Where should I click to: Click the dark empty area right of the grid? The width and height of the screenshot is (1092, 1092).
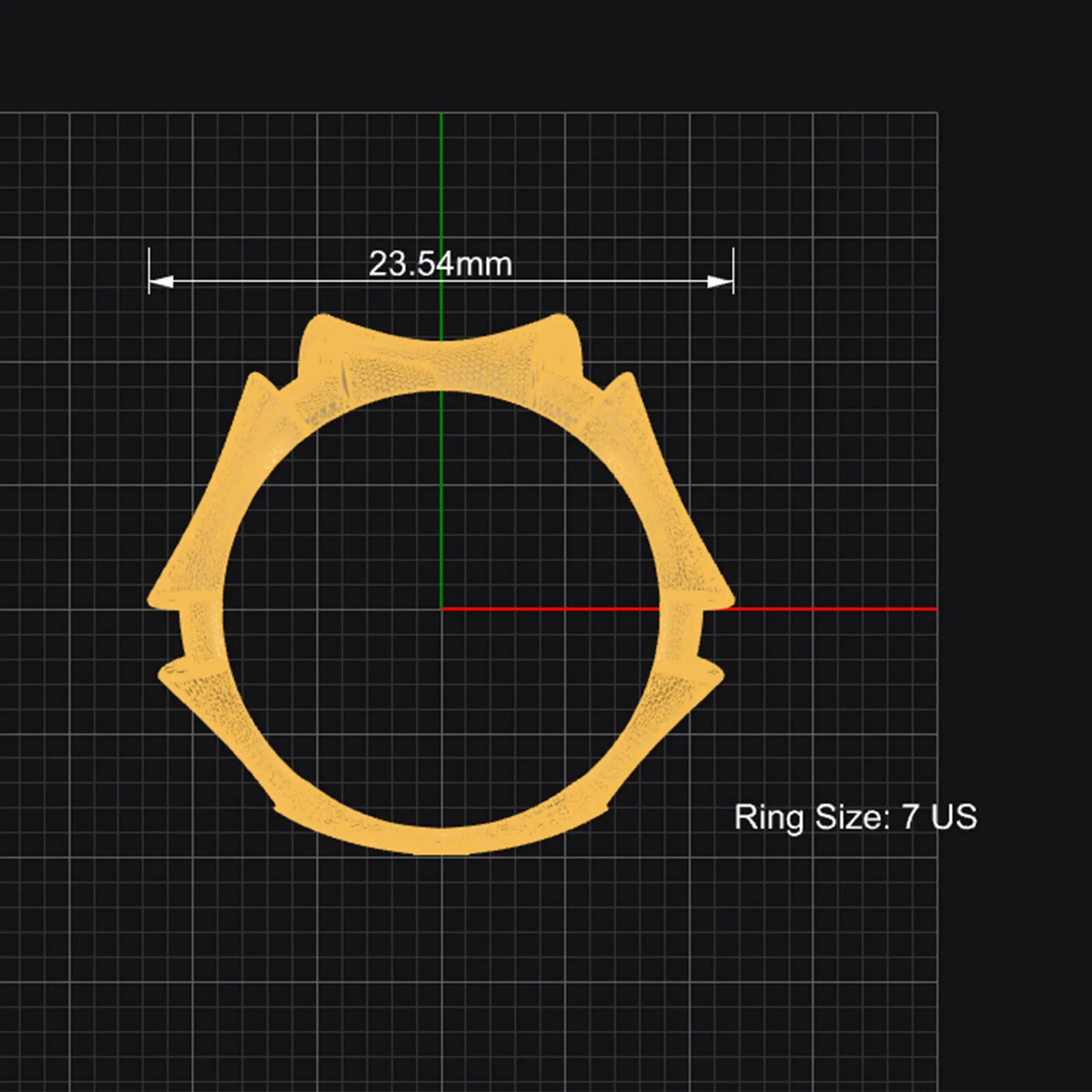pyautogui.click(x=1014, y=509)
